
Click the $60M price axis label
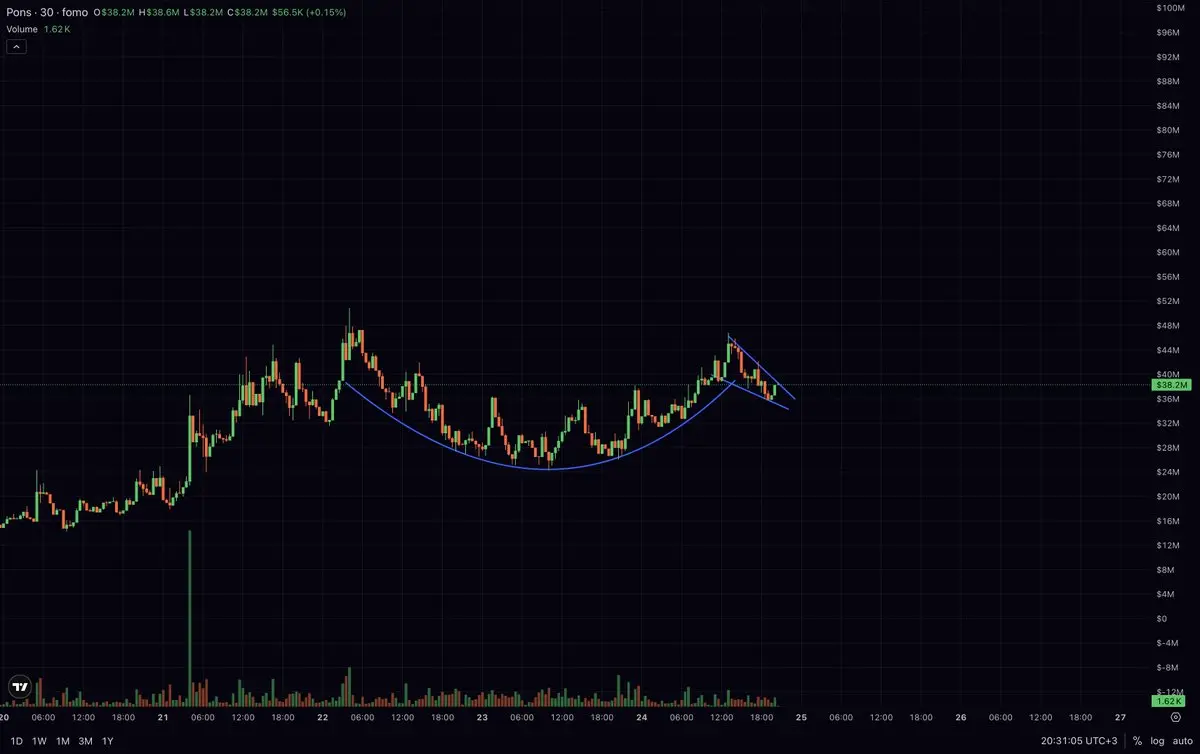[x=1169, y=252]
